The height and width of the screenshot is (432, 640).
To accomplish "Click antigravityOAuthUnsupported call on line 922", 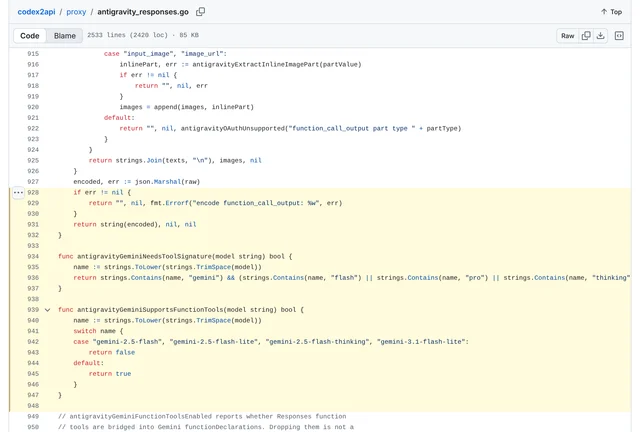I will pyautogui.click(x=233, y=128).
